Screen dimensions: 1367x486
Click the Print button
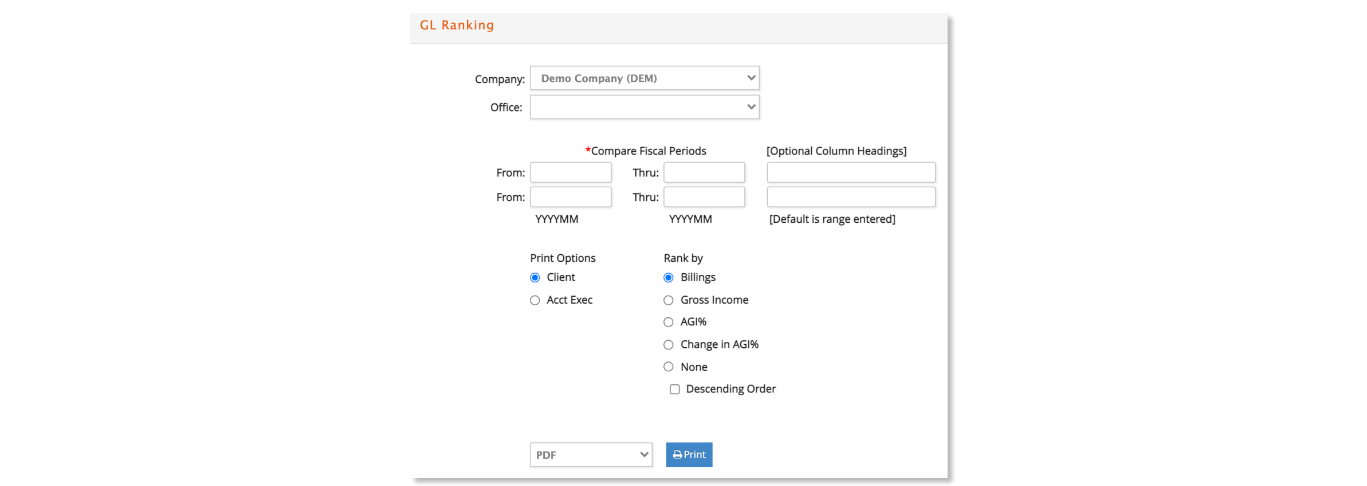pyautogui.click(x=689, y=455)
